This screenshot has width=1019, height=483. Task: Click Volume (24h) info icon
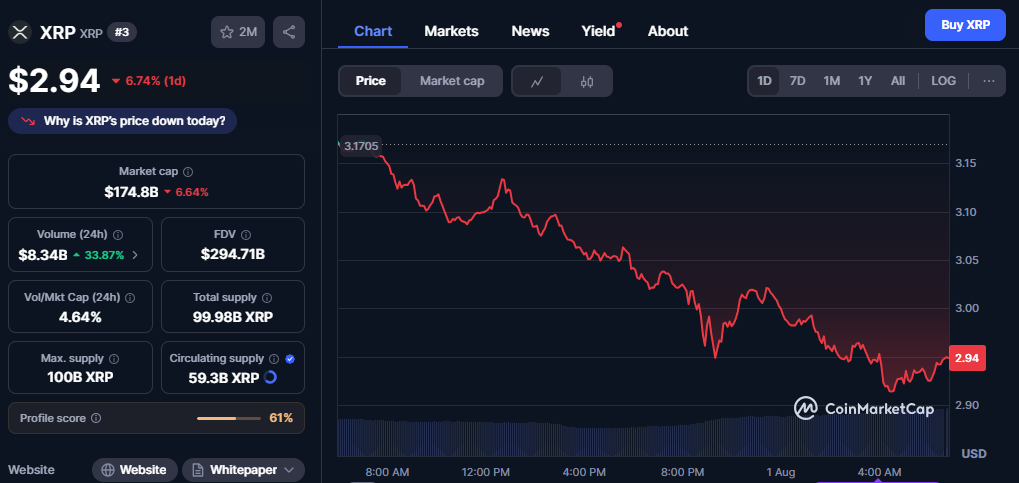(119, 235)
